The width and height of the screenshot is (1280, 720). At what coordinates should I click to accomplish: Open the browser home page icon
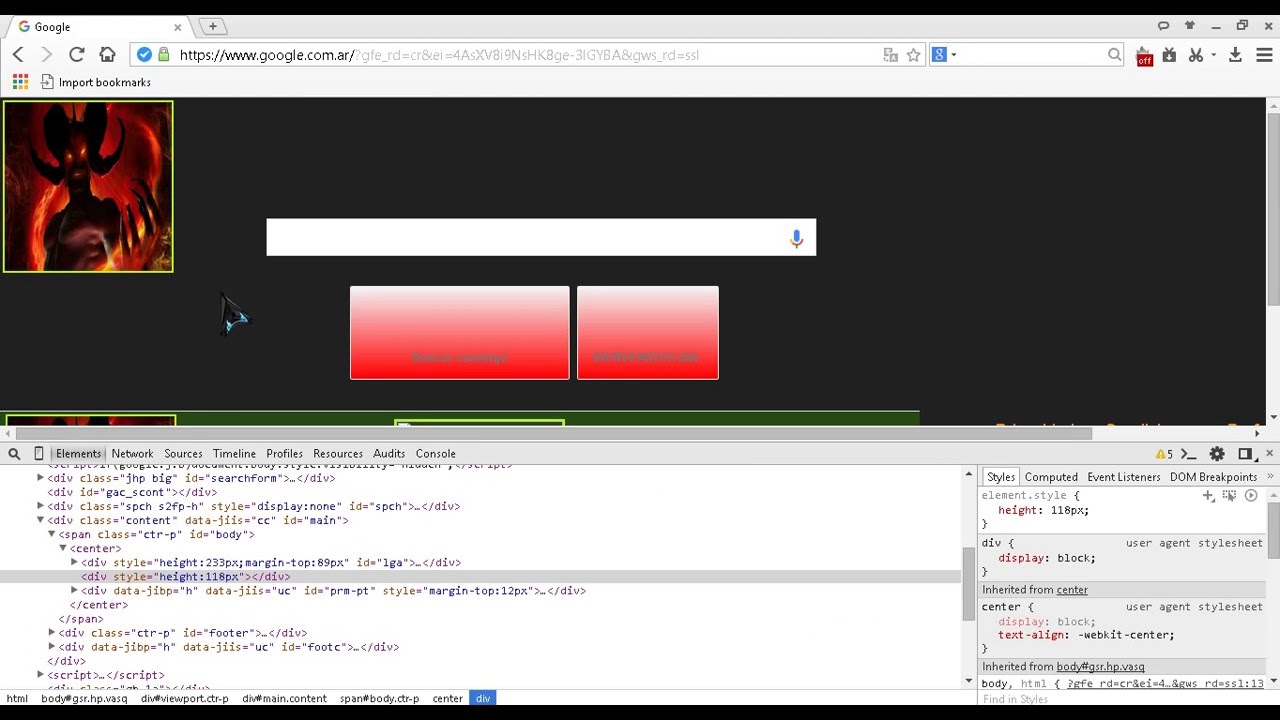point(107,55)
